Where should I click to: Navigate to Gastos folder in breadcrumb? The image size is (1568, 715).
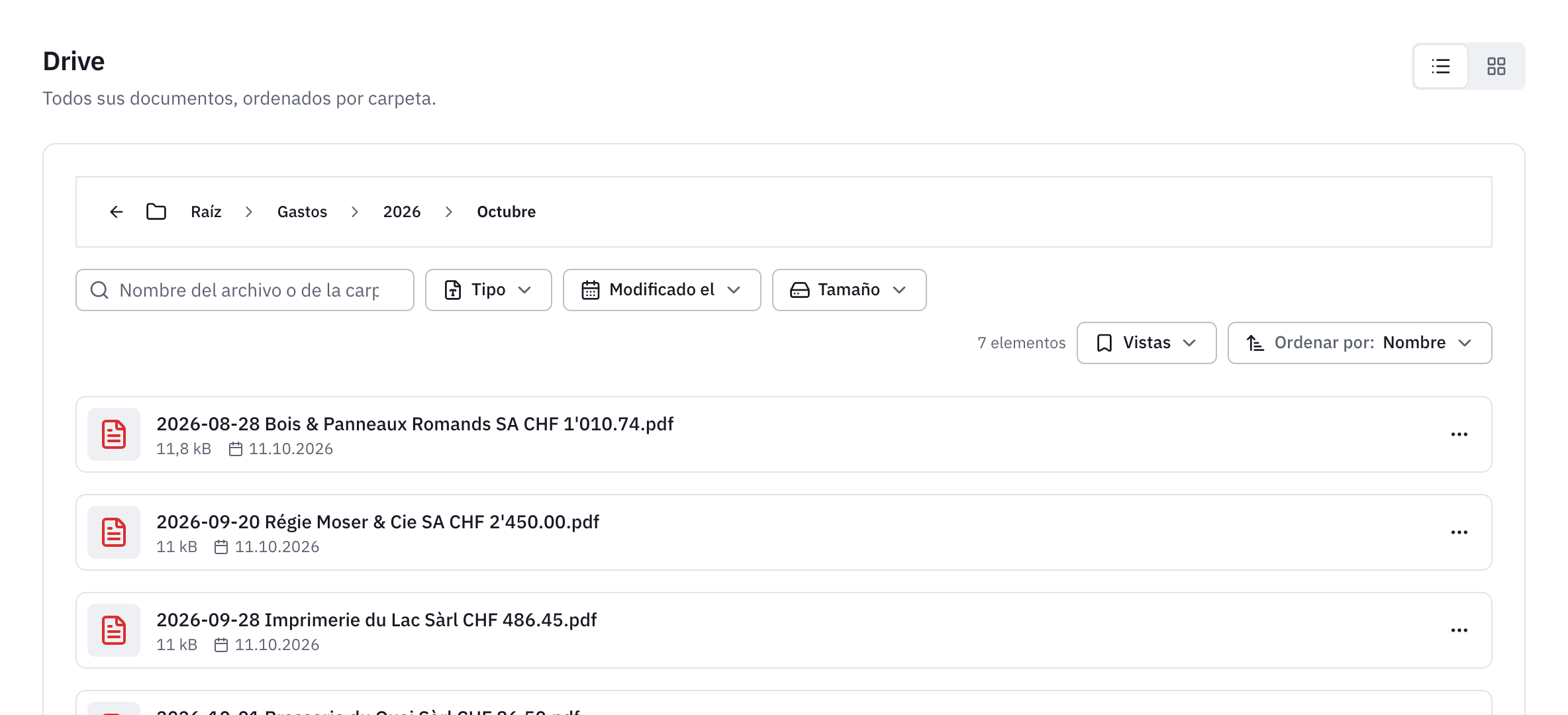tap(302, 212)
